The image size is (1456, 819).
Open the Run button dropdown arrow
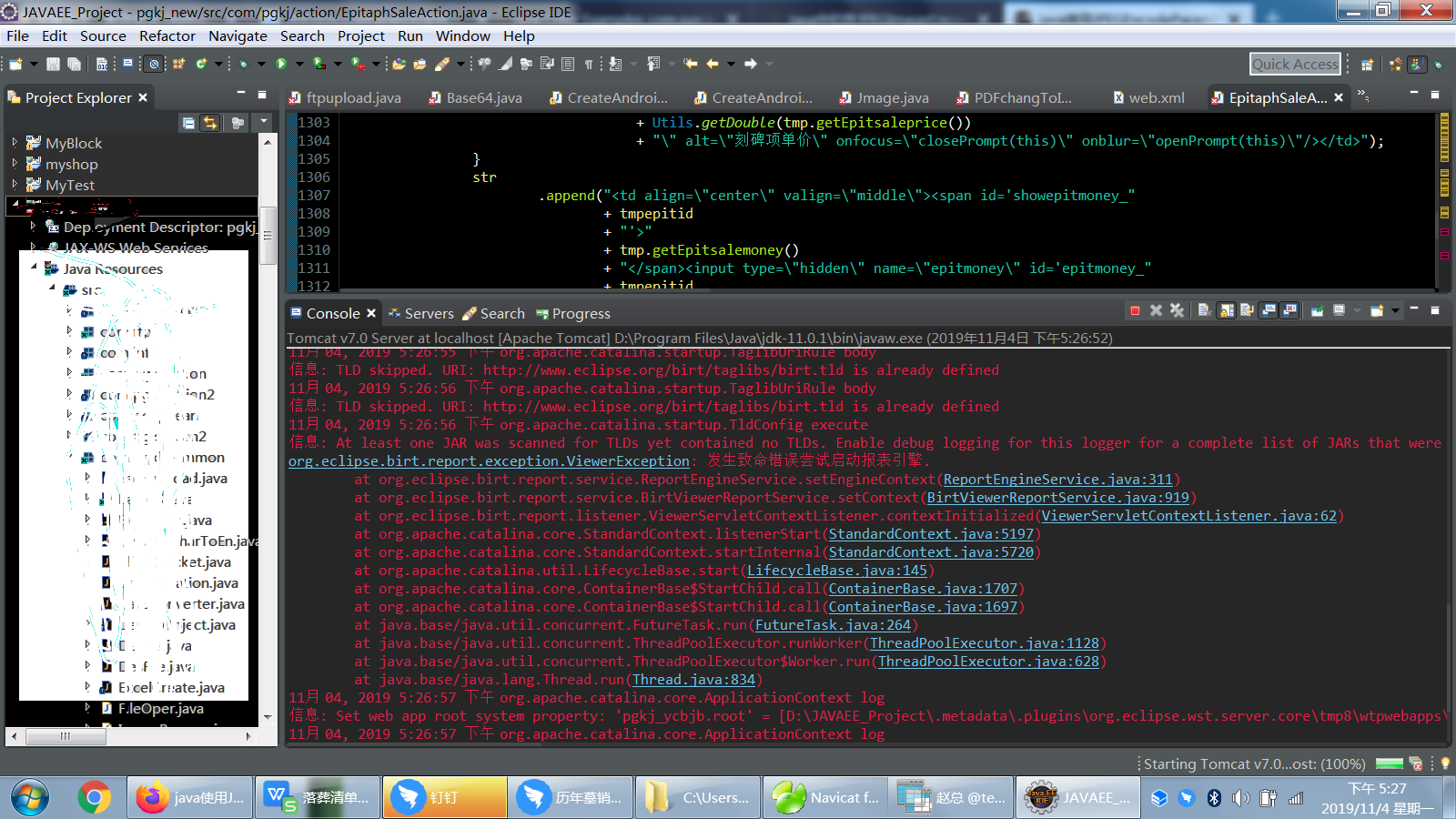(x=299, y=64)
